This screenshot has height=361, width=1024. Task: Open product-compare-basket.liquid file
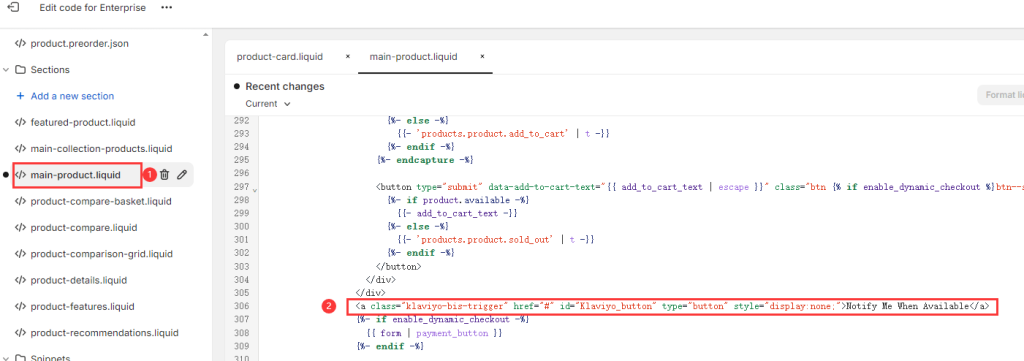pos(101,201)
